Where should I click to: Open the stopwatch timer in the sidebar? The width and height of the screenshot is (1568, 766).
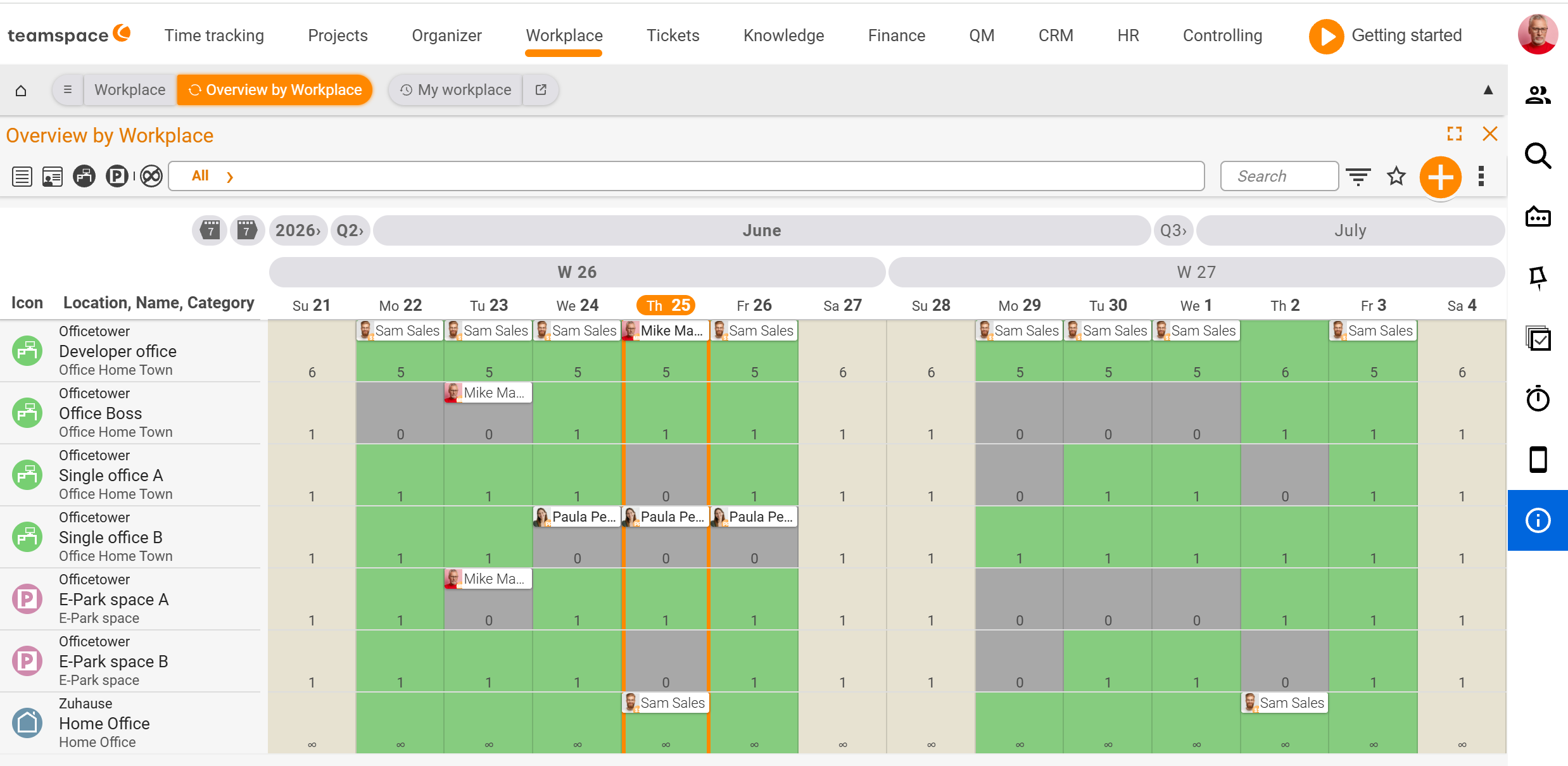point(1537,399)
